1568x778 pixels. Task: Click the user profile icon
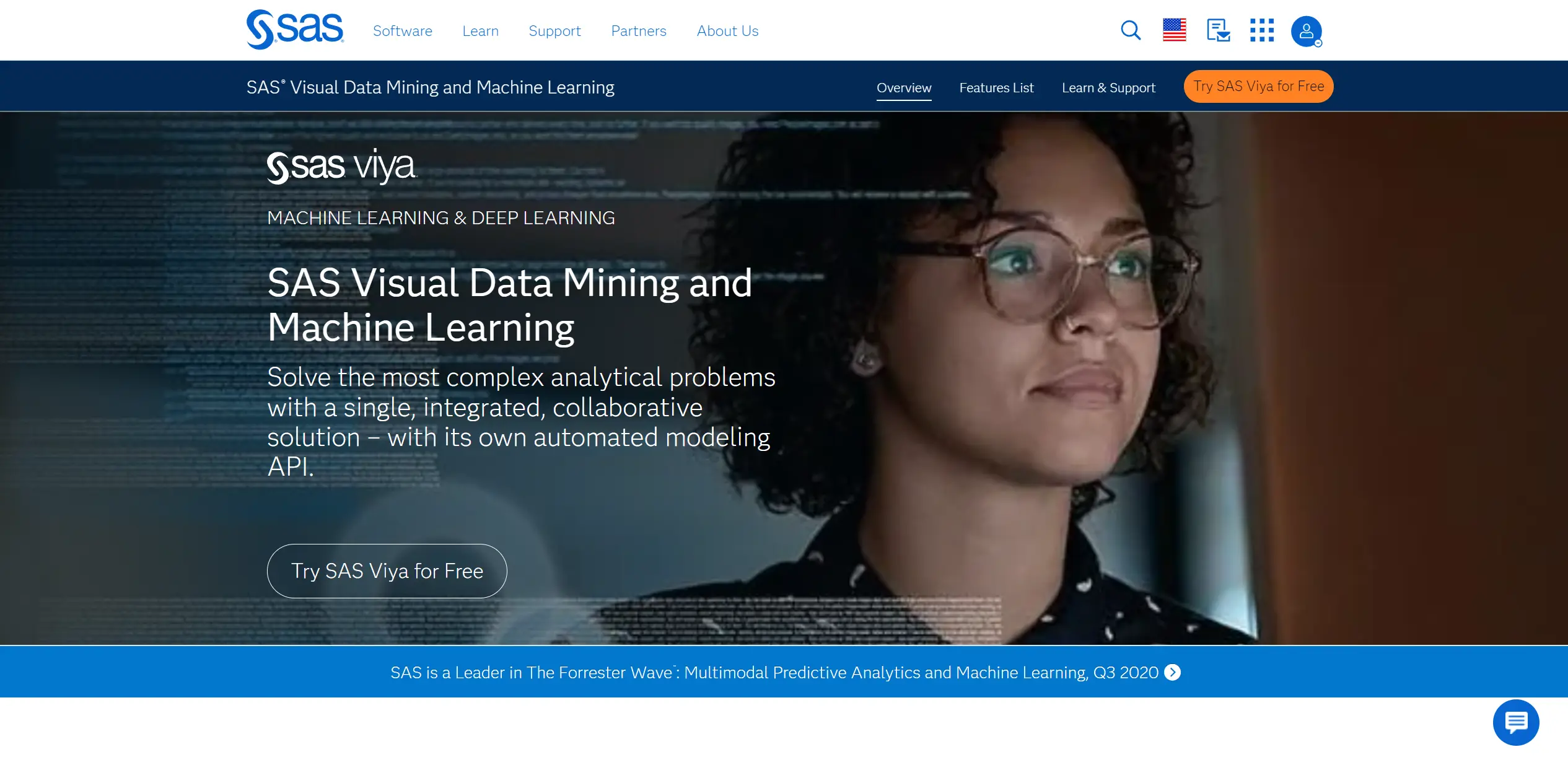coord(1306,31)
